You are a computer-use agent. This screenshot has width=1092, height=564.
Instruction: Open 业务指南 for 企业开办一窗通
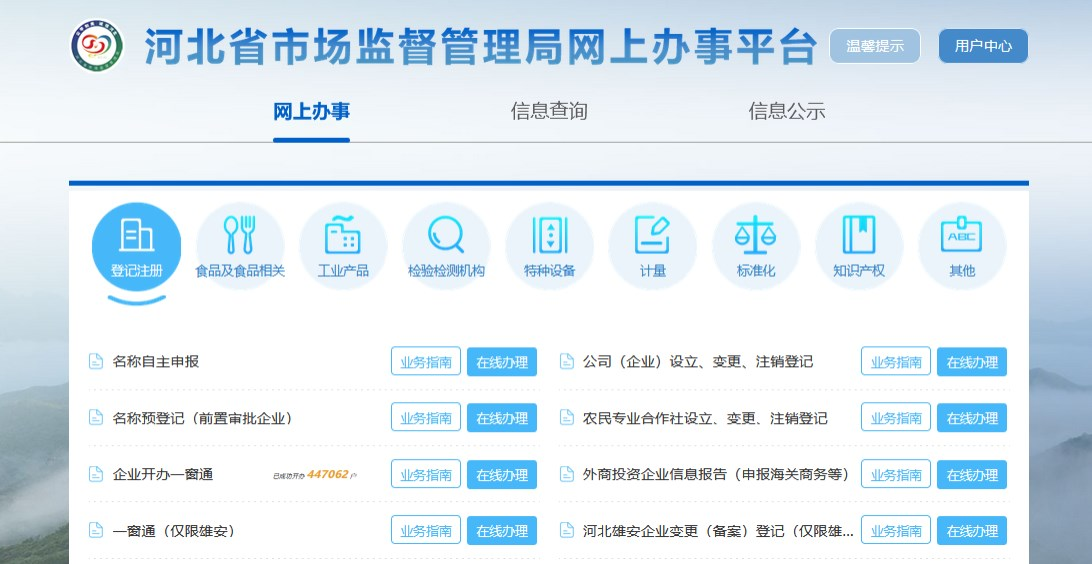click(x=425, y=475)
